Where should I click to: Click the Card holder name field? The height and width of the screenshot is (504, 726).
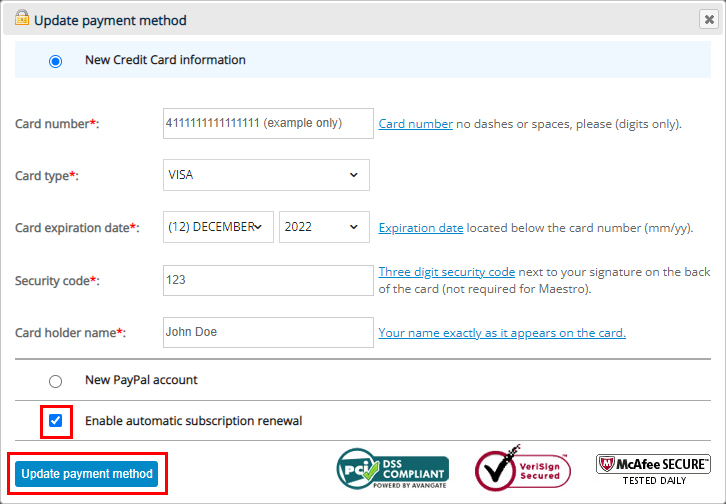[x=267, y=332]
